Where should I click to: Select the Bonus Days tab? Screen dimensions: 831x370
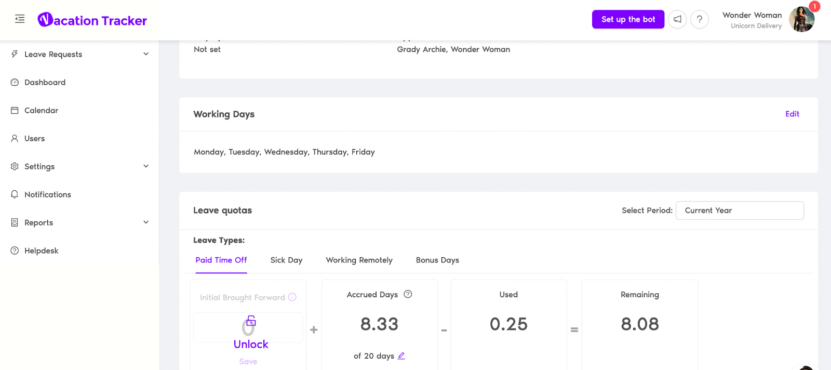[x=437, y=260]
